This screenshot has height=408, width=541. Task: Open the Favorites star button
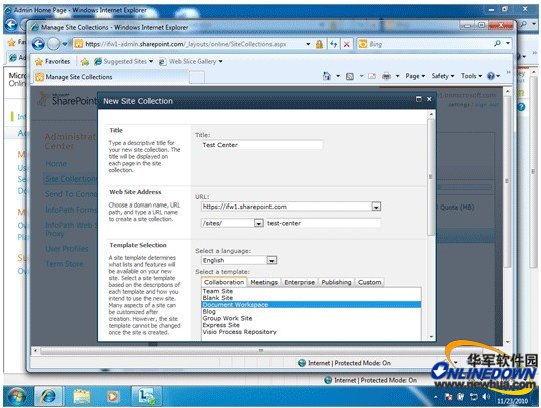tap(52, 61)
